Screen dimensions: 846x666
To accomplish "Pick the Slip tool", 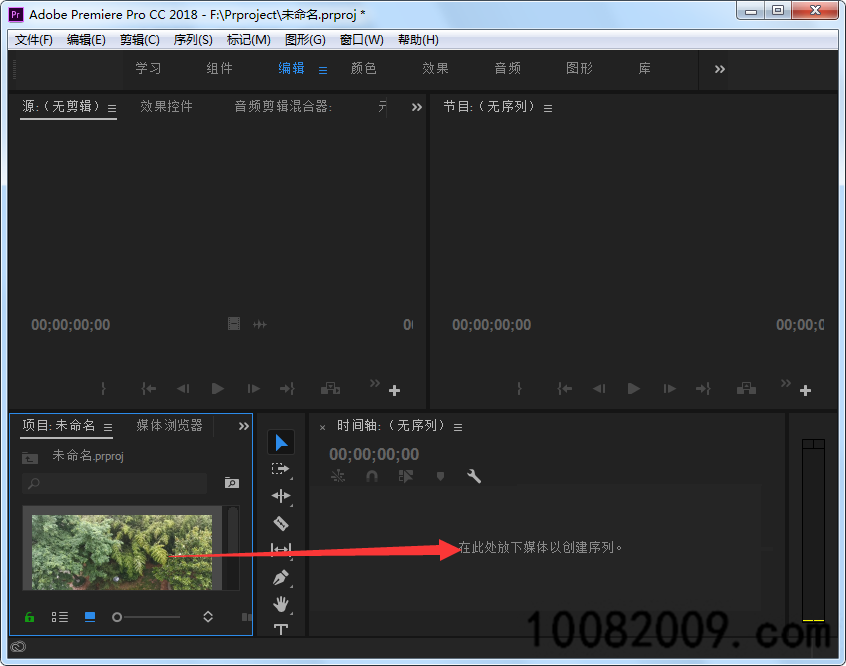I will point(281,549).
